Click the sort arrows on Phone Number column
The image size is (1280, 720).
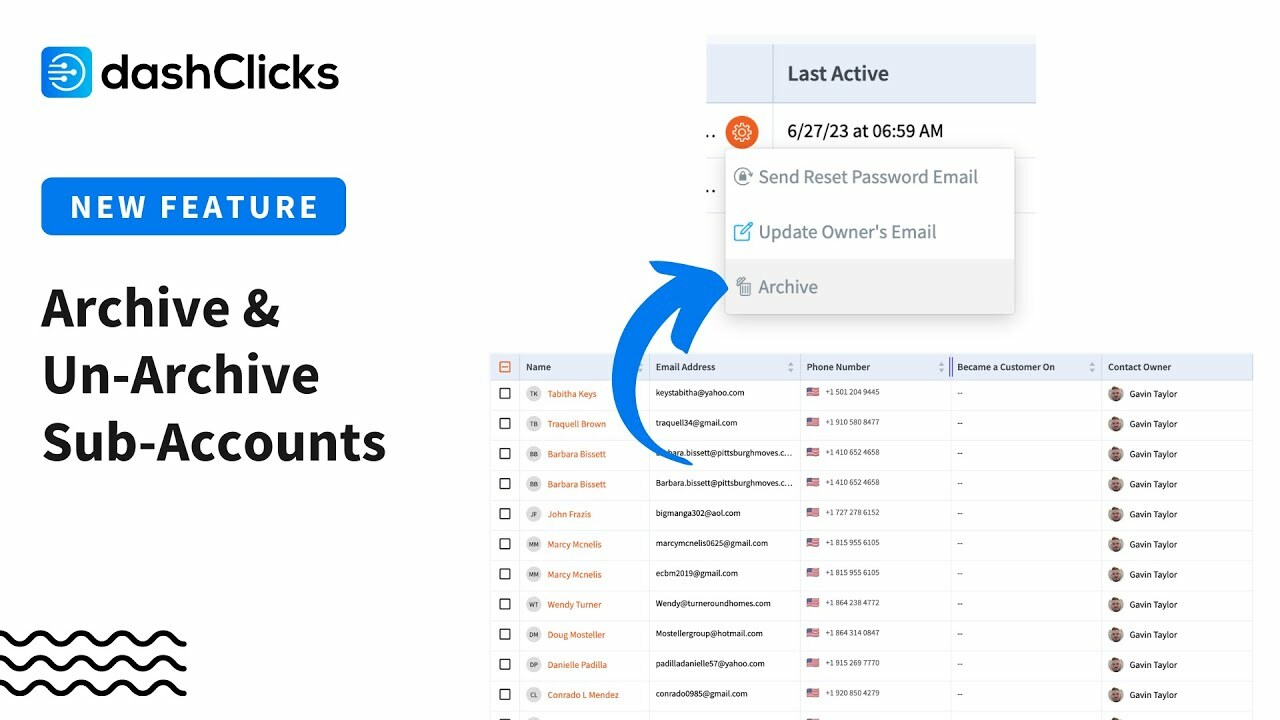[x=940, y=367]
